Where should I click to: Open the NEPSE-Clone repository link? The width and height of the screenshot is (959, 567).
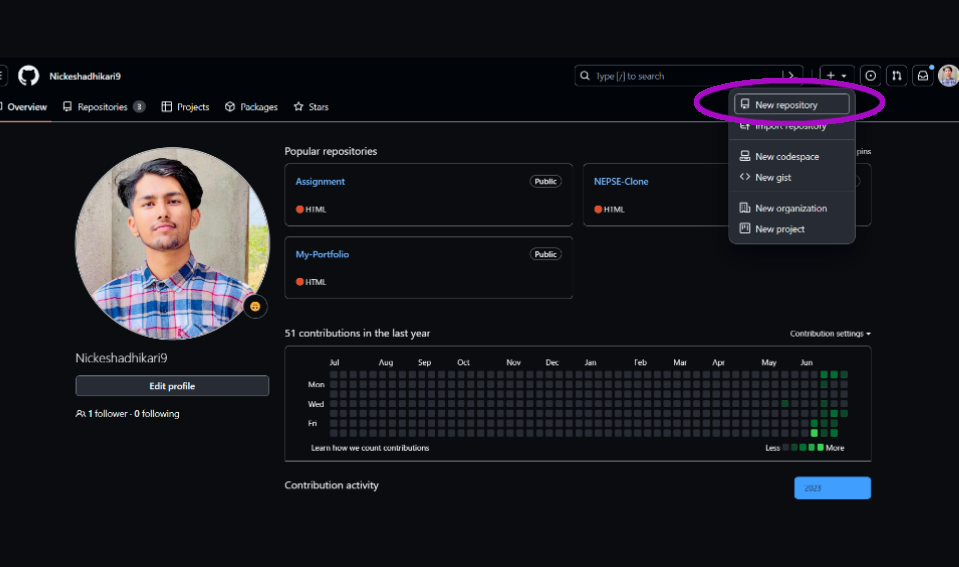[621, 182]
